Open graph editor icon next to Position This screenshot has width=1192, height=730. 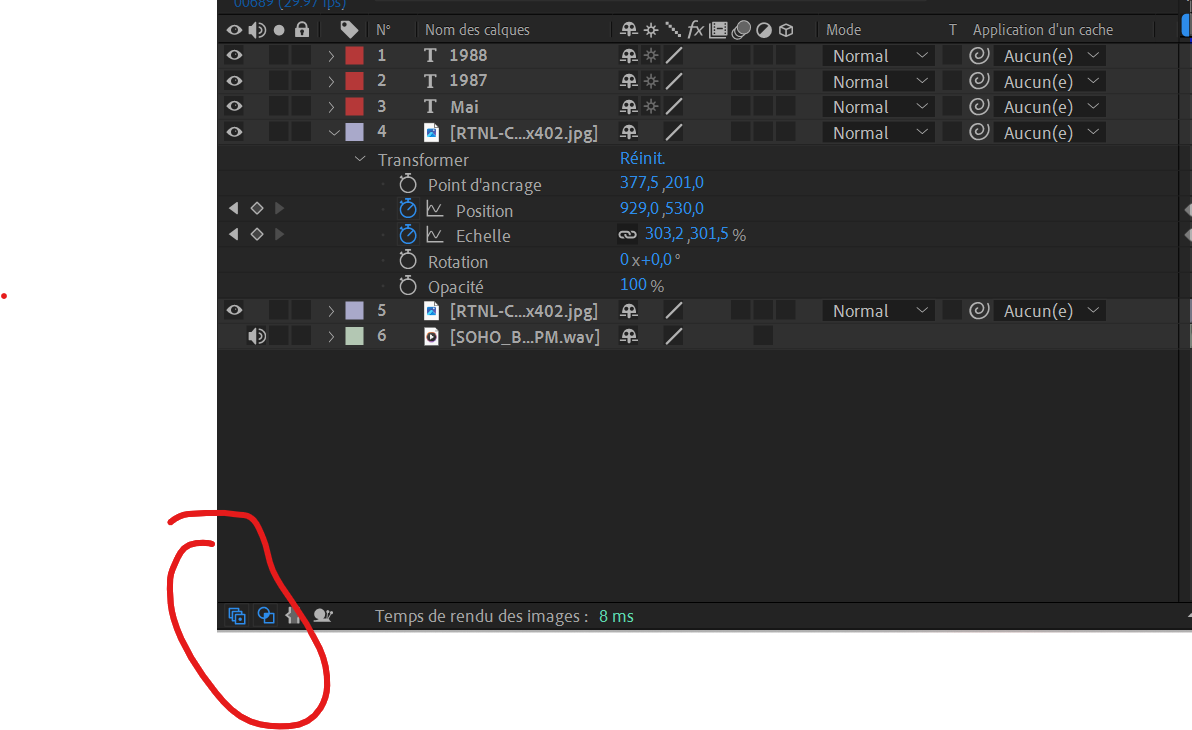435,209
